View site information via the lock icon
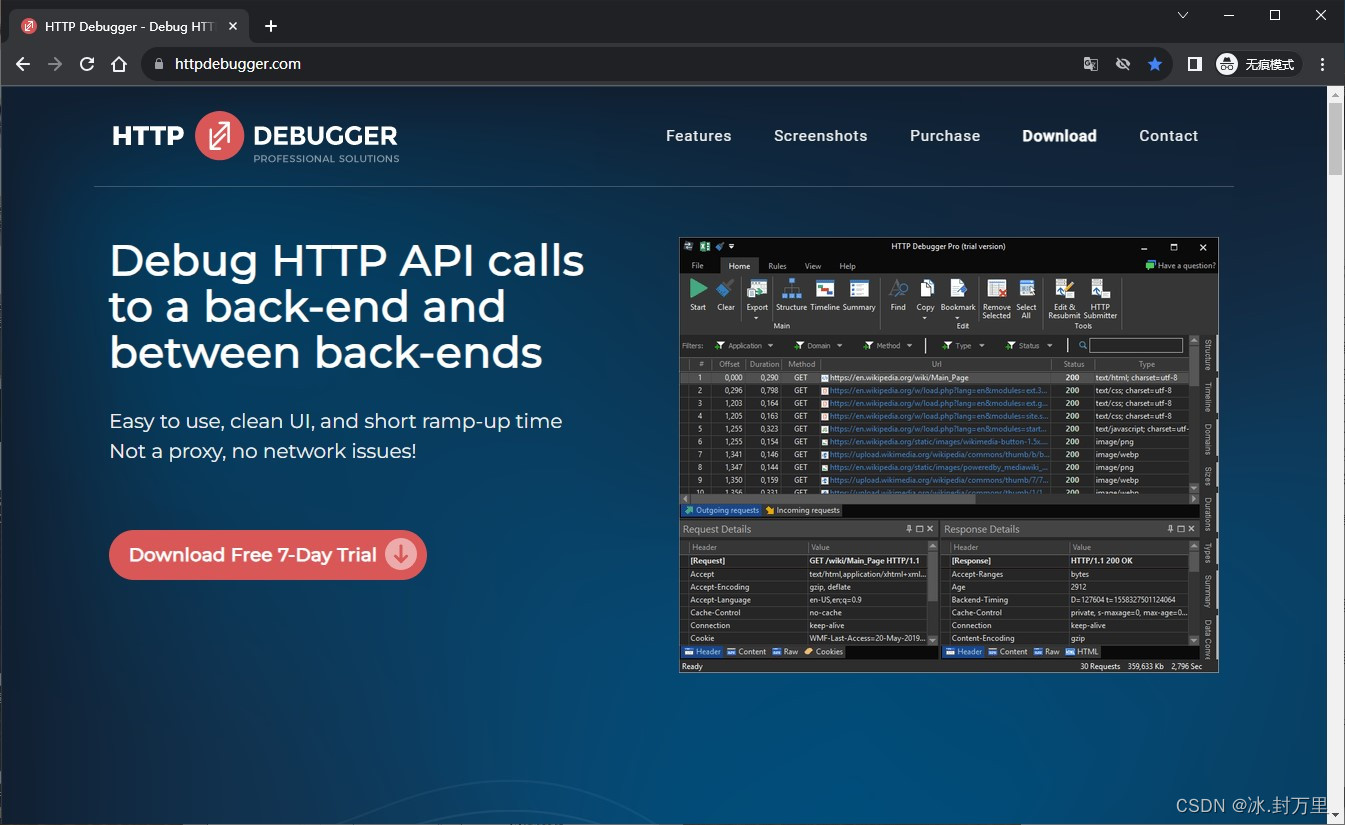This screenshot has height=825, width=1345. click(x=158, y=64)
